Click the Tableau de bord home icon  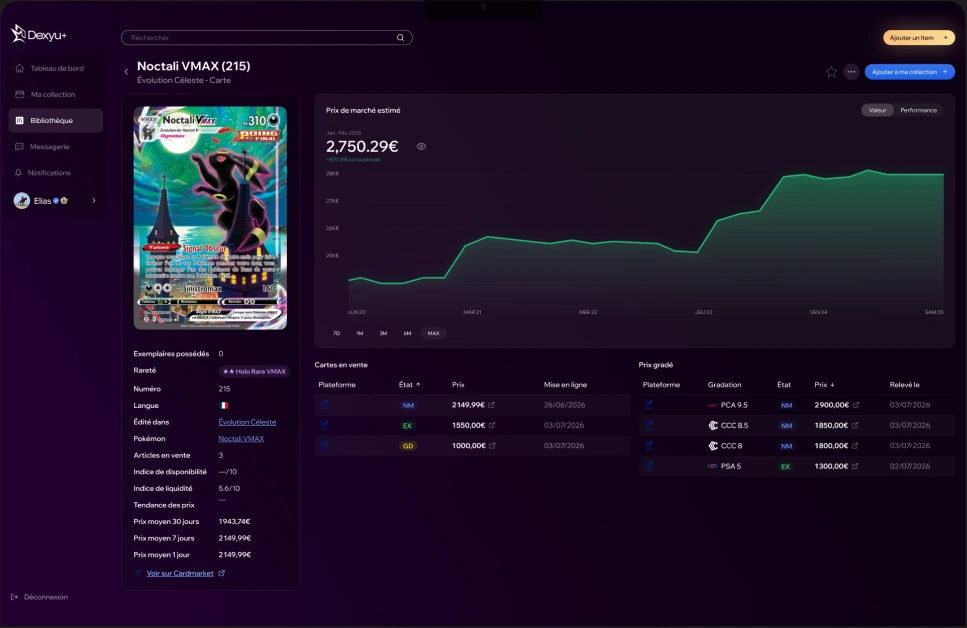pyautogui.click(x=19, y=68)
